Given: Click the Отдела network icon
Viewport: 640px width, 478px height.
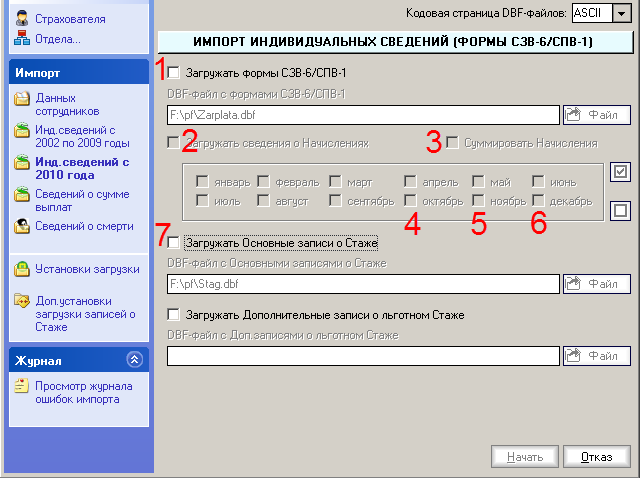Looking at the screenshot, I should point(22,38).
